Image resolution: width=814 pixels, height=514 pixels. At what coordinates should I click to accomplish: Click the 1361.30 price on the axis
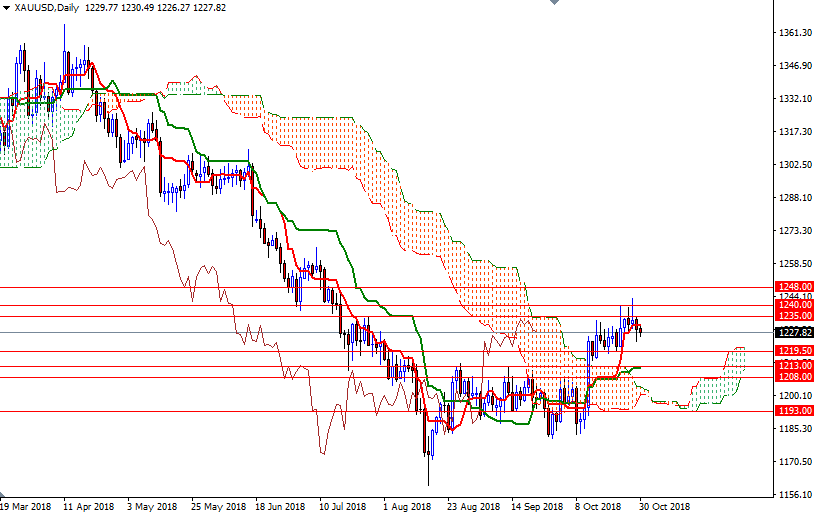[x=793, y=33]
